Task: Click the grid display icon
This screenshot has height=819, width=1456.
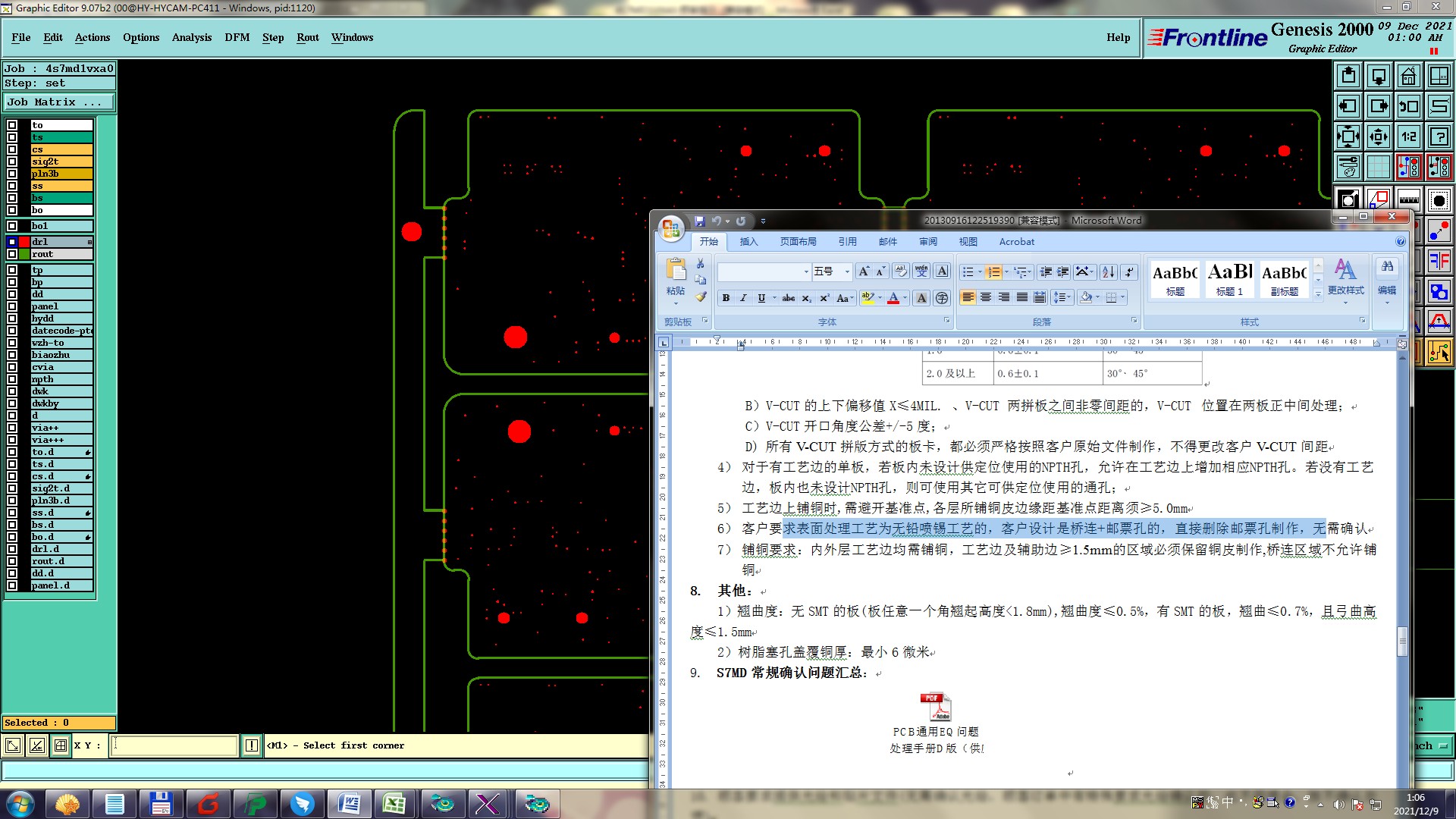Action: pos(1378,167)
